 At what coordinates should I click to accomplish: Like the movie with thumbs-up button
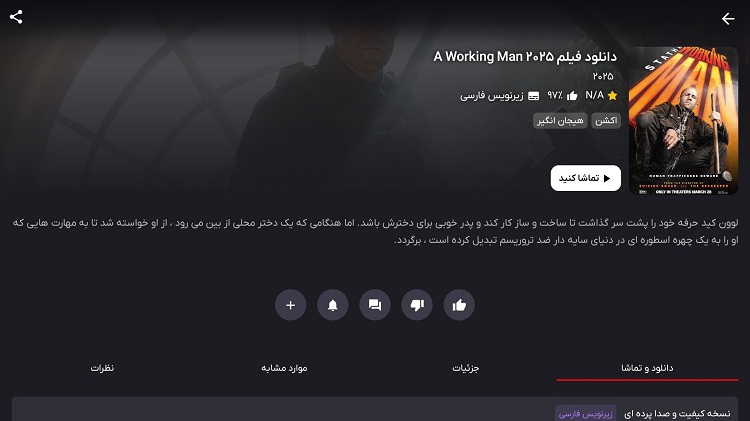tap(459, 305)
